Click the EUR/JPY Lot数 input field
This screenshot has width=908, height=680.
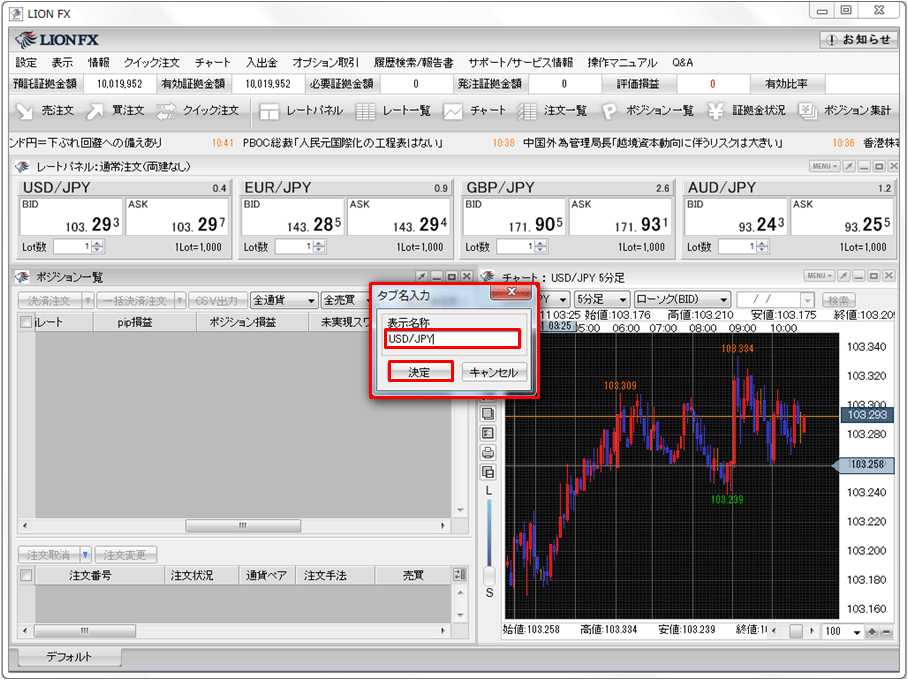[294, 247]
